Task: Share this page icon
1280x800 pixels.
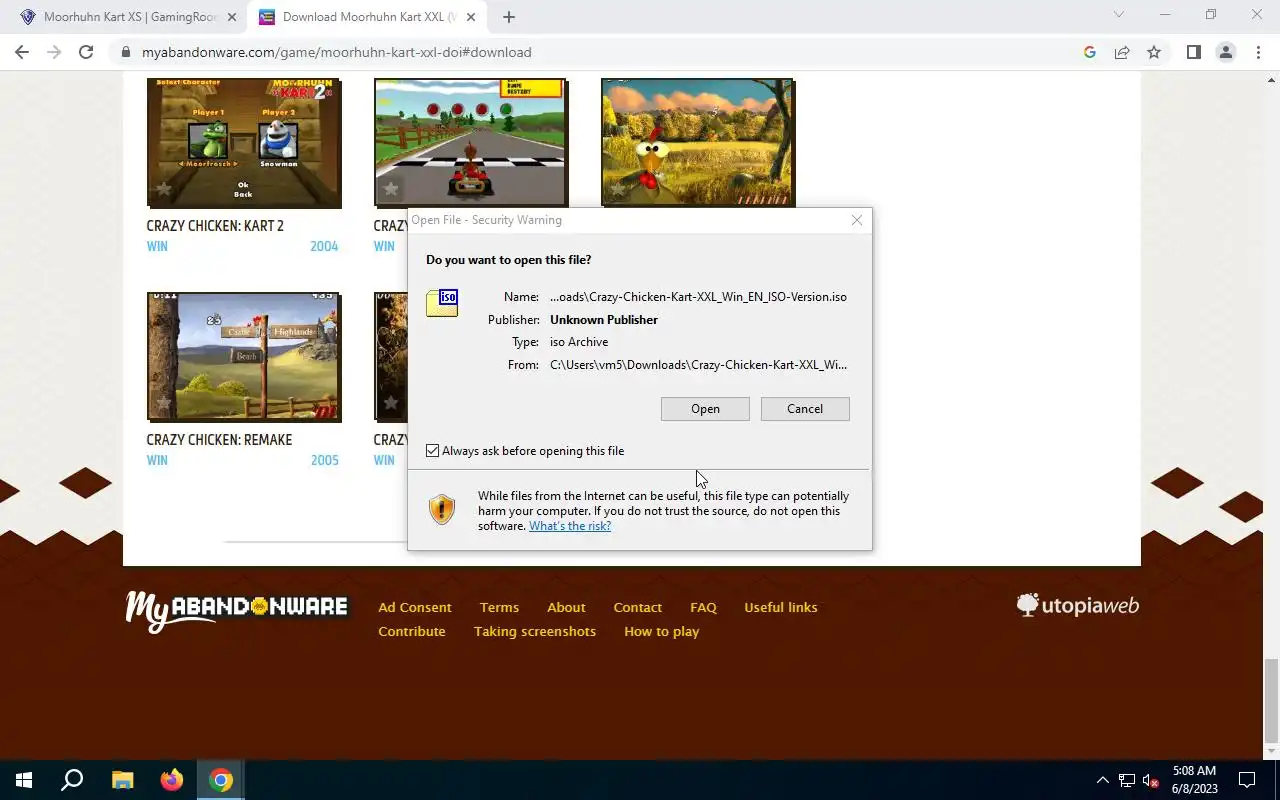Action: [1122, 52]
